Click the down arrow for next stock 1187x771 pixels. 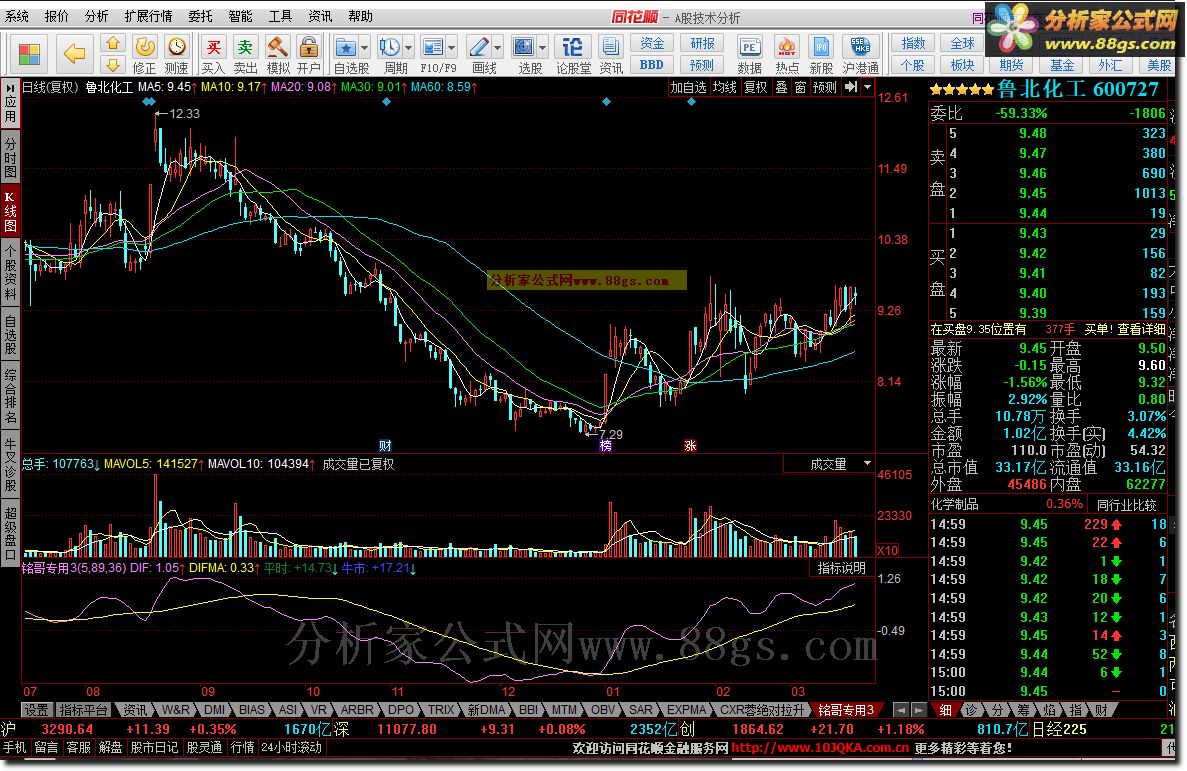click(x=113, y=64)
